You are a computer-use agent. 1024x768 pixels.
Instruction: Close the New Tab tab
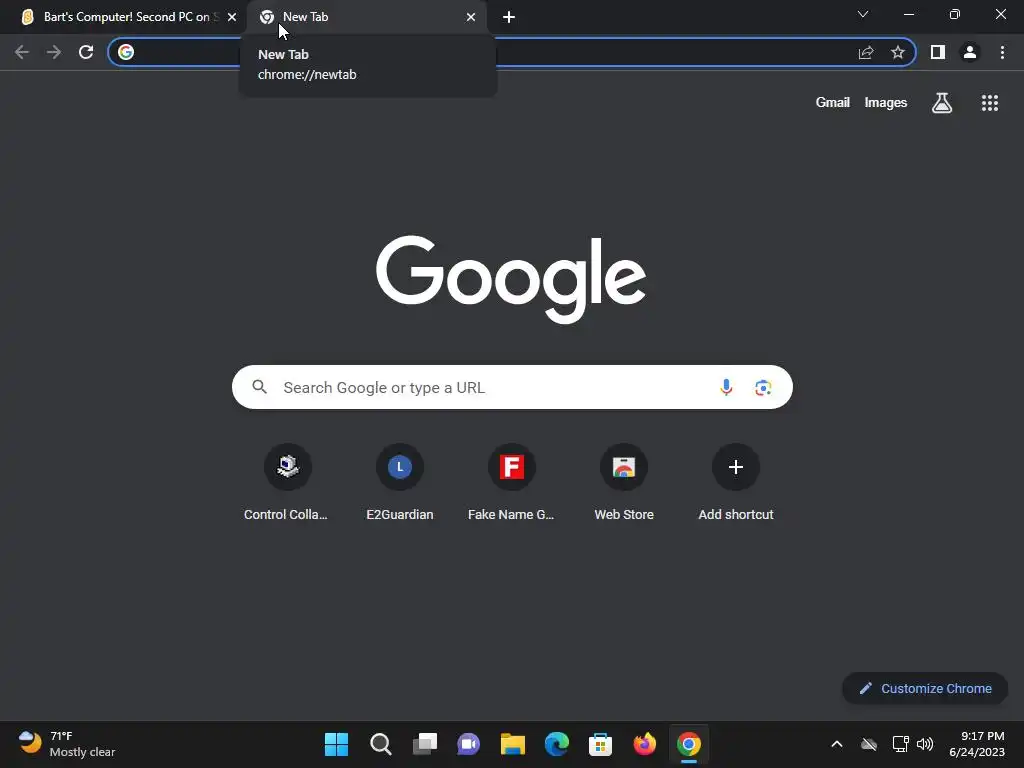[x=471, y=17]
